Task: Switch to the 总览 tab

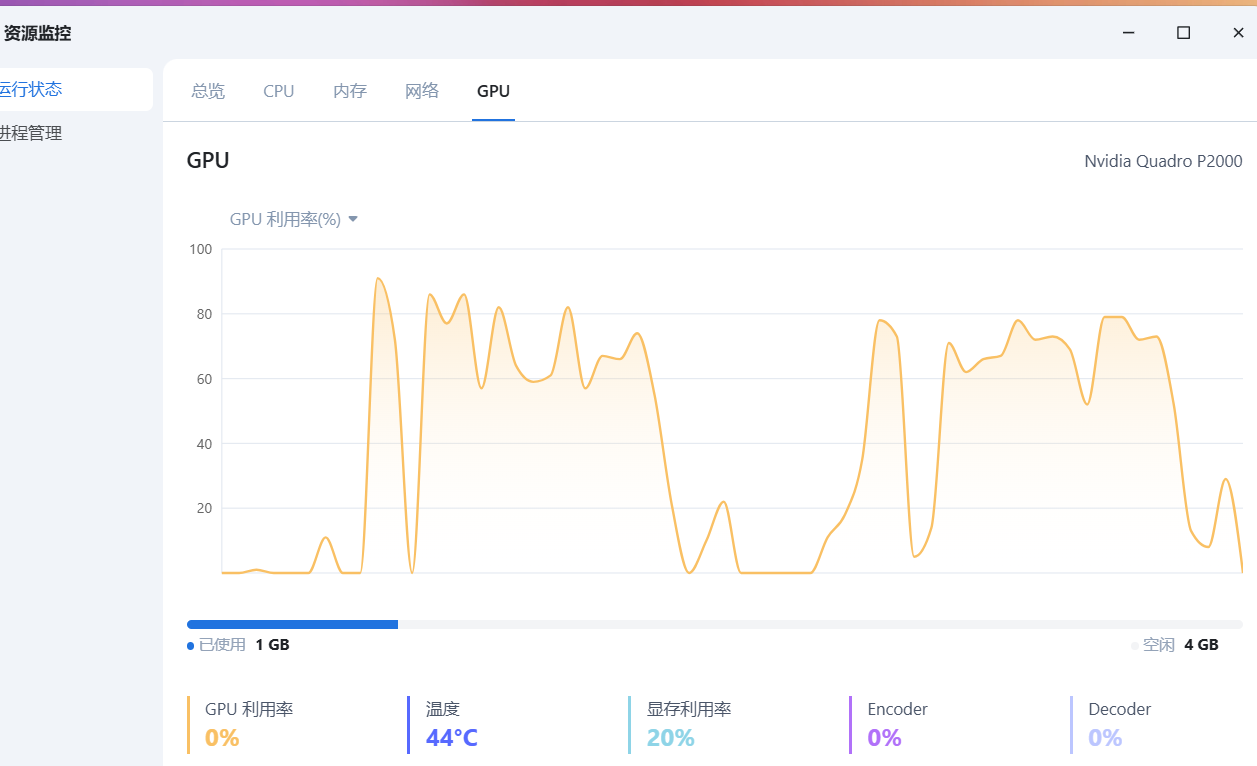Action: coord(208,91)
